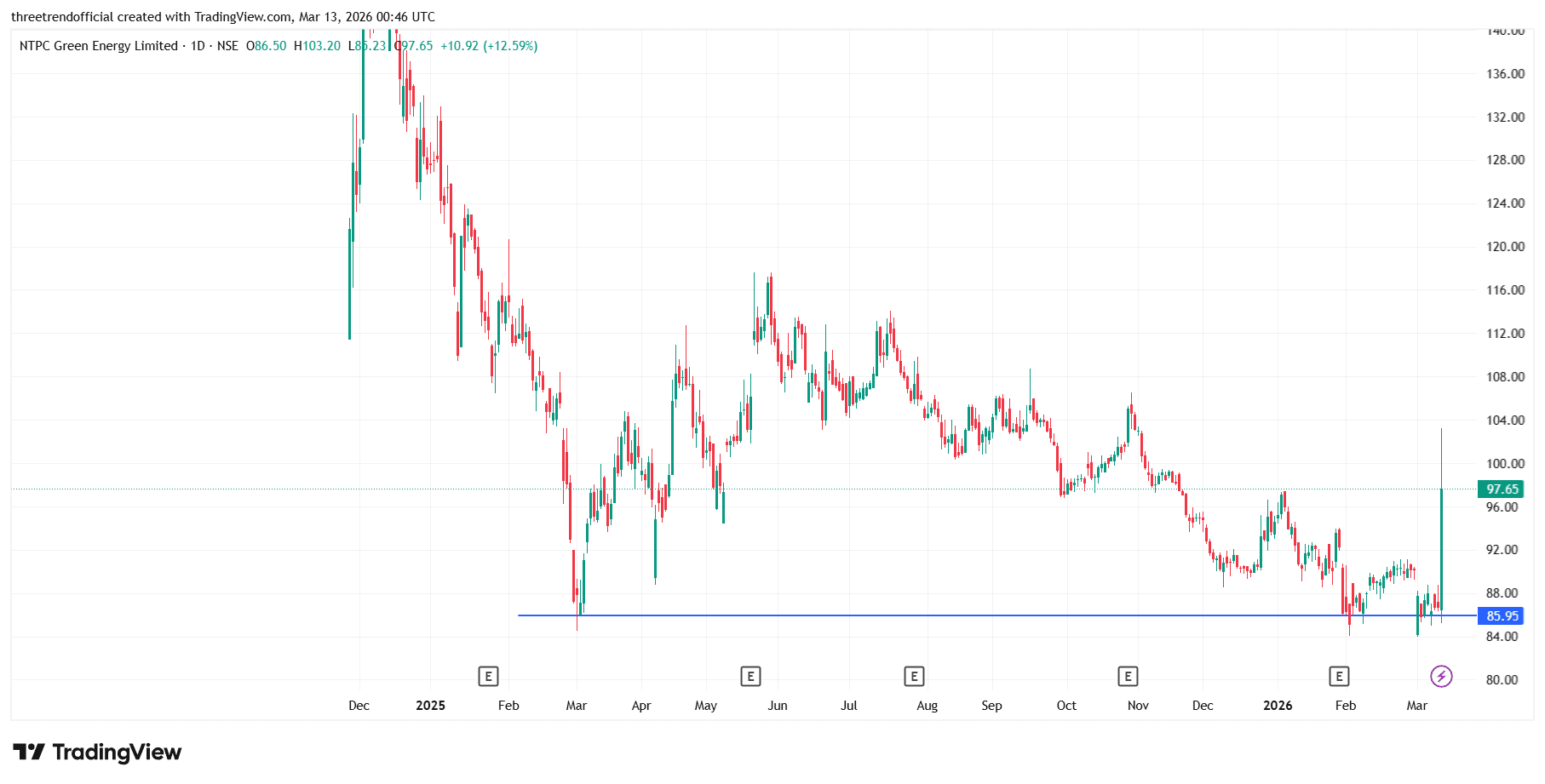This screenshot has height=784, width=1545.
Task: Click the 124.00 price axis label
Action: pyautogui.click(x=1505, y=203)
